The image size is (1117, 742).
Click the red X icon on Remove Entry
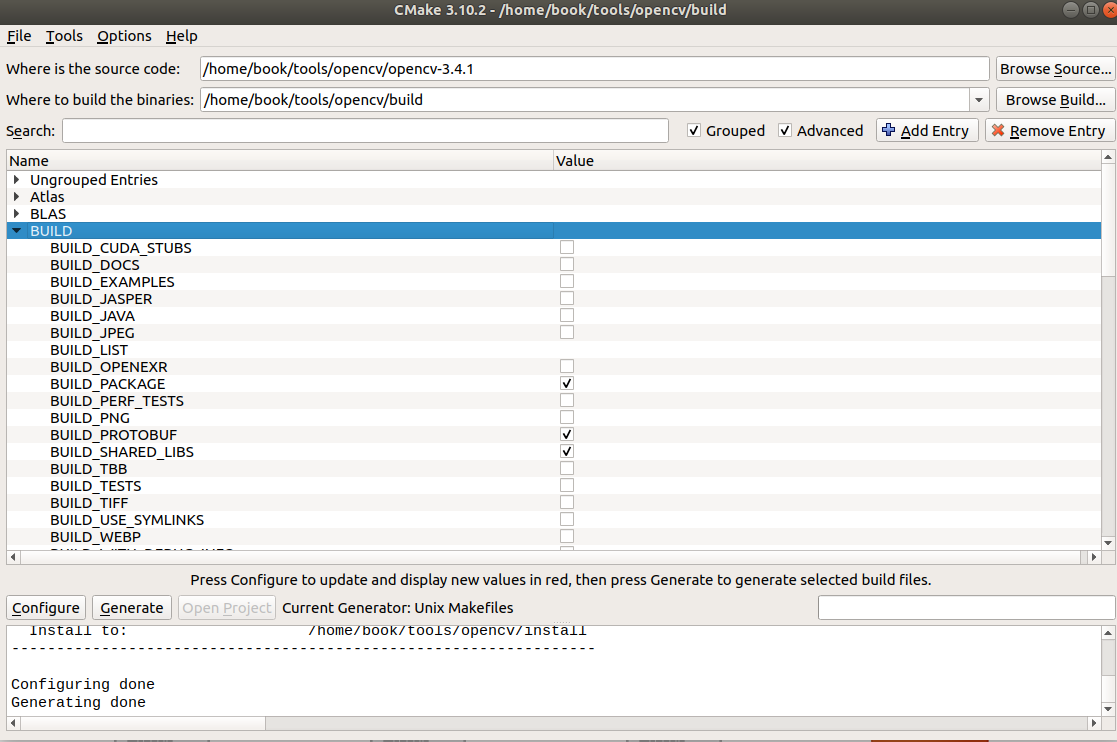(x=998, y=130)
